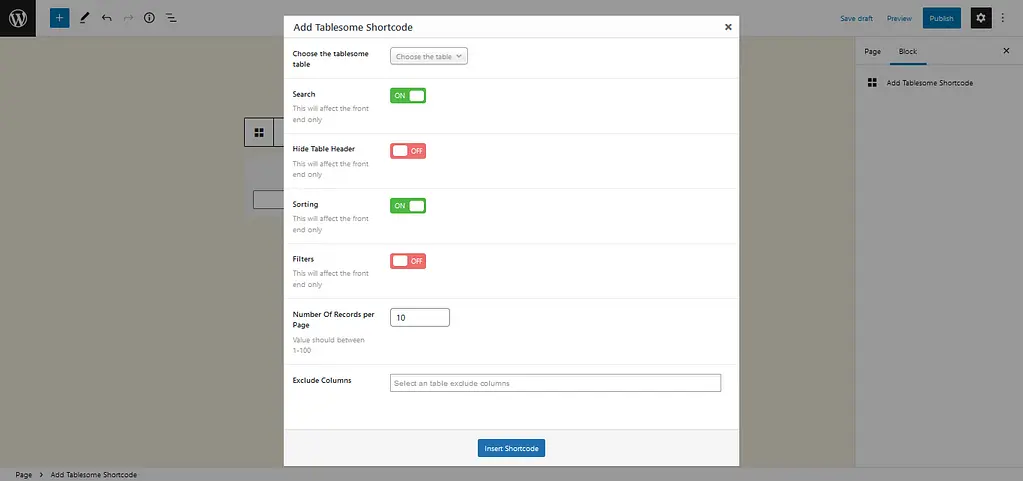
Task: Click Save draft
Action: [x=856, y=18]
